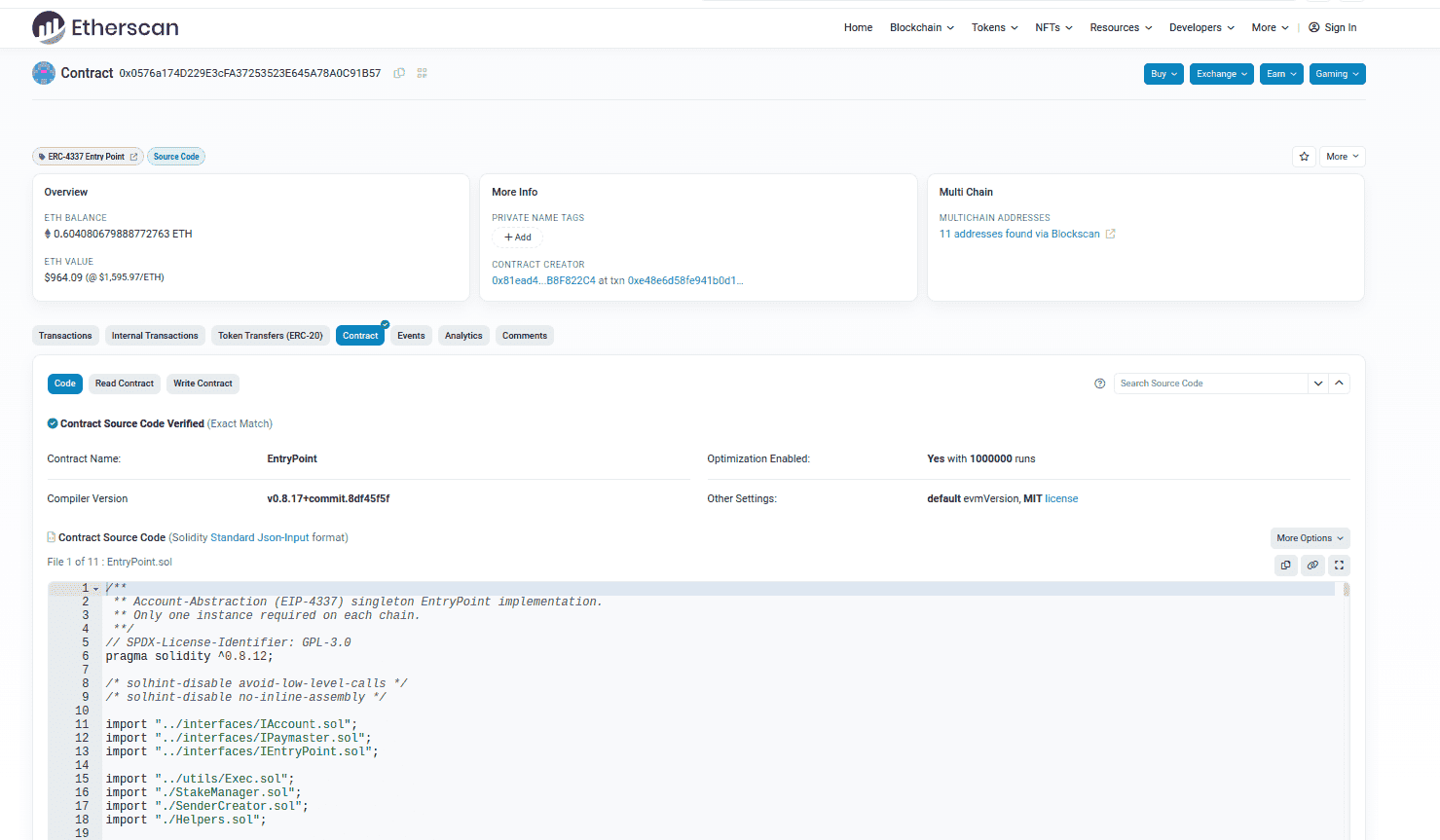Click the search help question mark icon

click(1100, 383)
